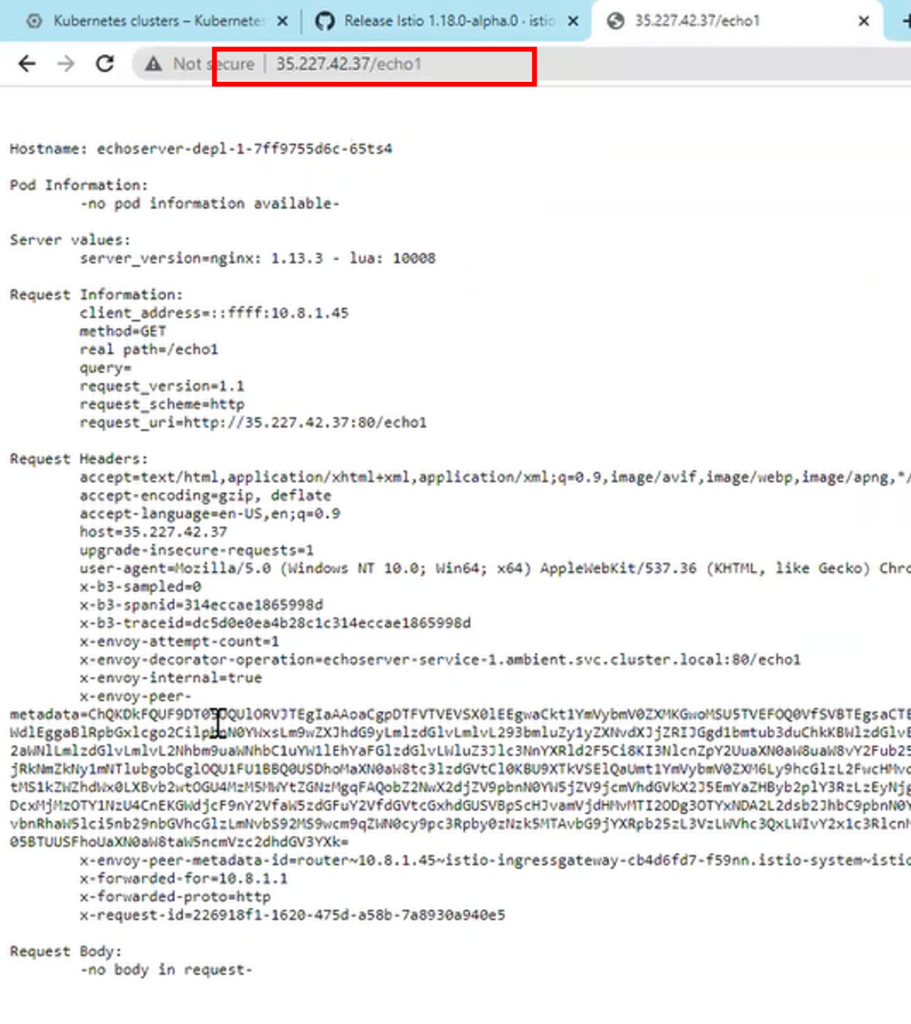Click request_scheme=http line

tap(162, 405)
